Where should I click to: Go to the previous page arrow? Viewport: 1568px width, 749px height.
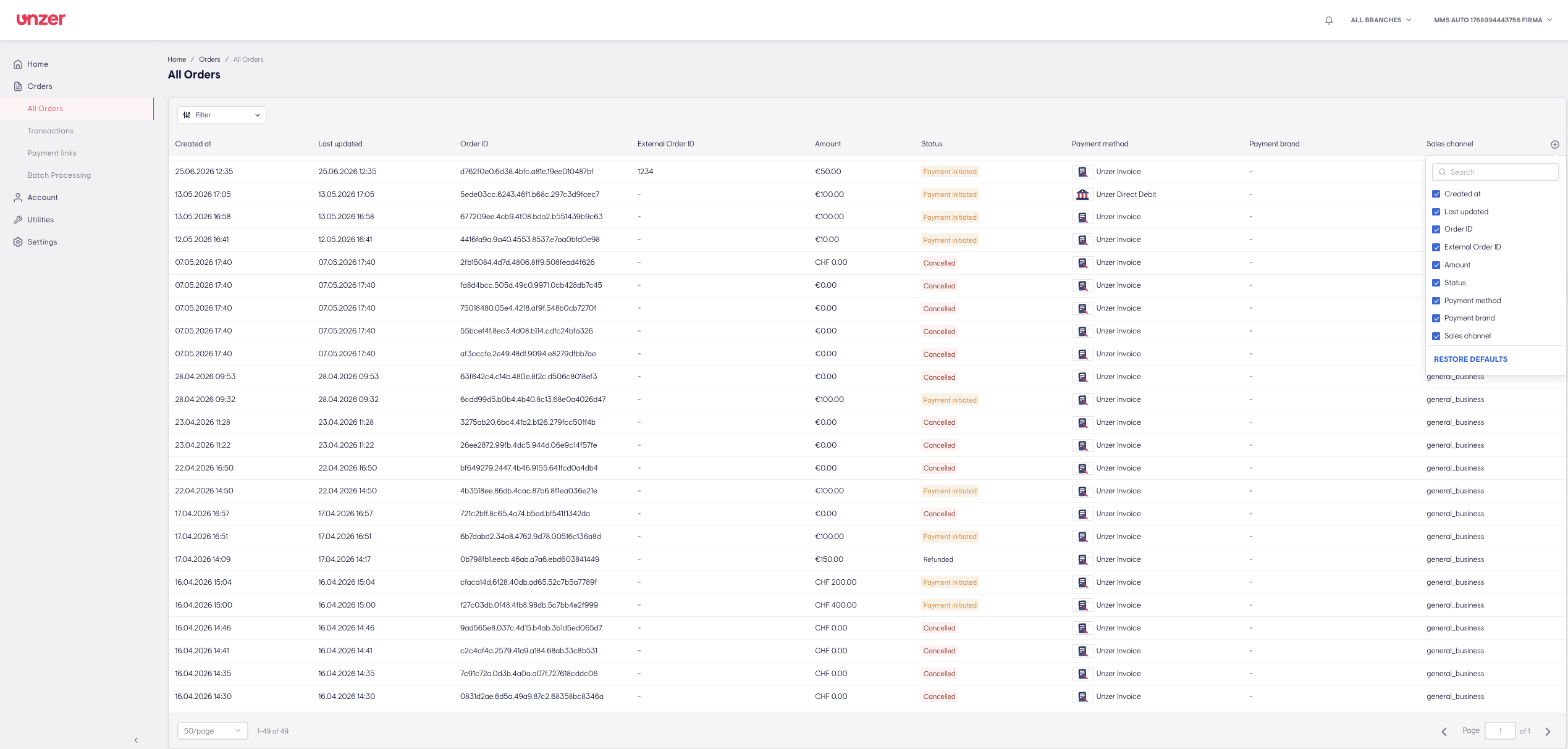coord(1444,731)
